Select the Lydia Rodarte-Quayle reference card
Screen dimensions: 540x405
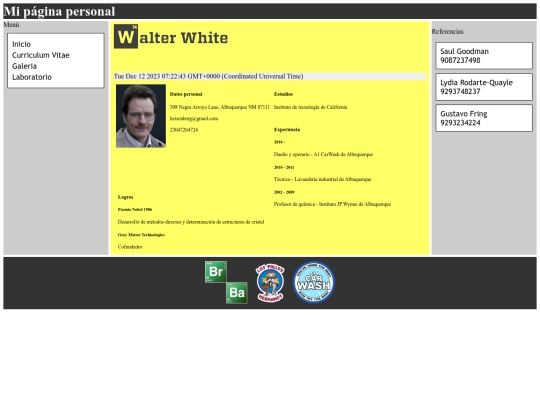tap(484, 87)
